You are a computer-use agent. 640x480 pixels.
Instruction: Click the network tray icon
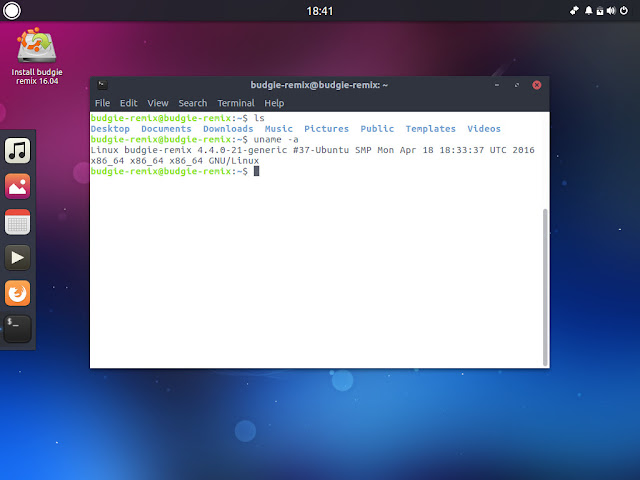(574, 11)
